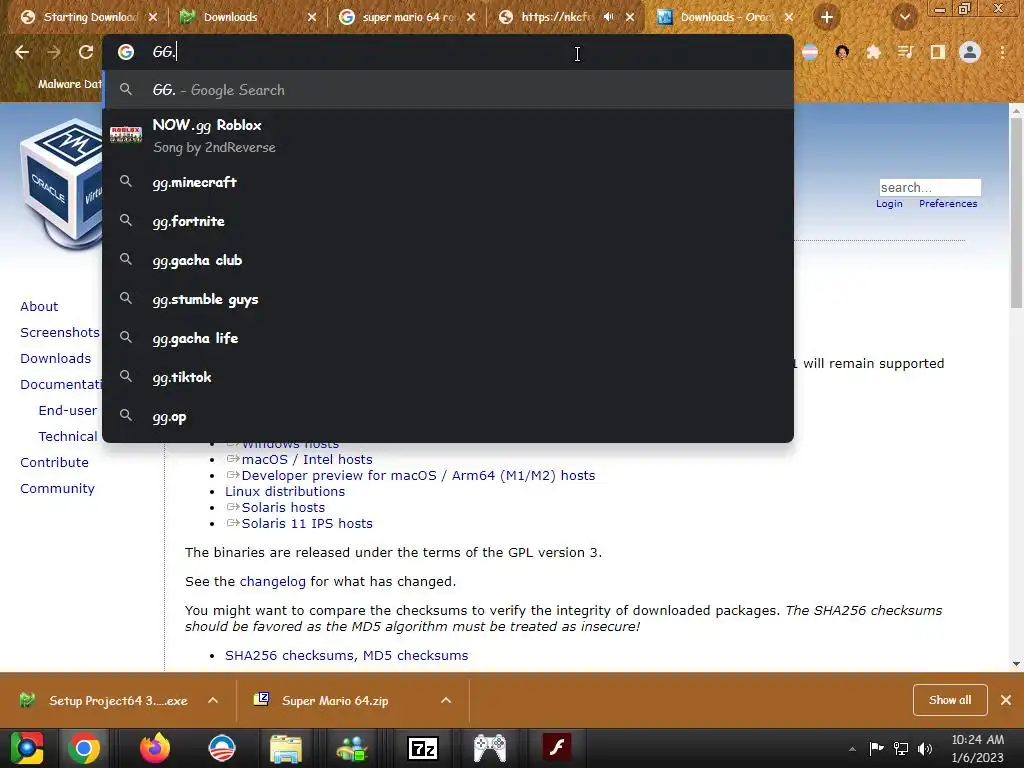The image size is (1024, 768).
Task: Choose the NOW.gg Roblox suggestion
Action: [x=448, y=136]
